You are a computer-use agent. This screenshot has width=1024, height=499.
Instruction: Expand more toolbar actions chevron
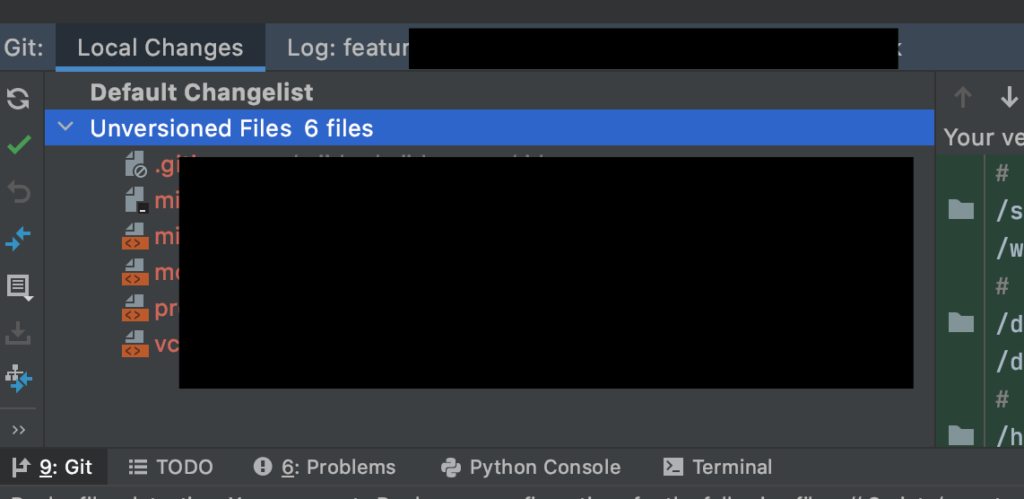18,430
